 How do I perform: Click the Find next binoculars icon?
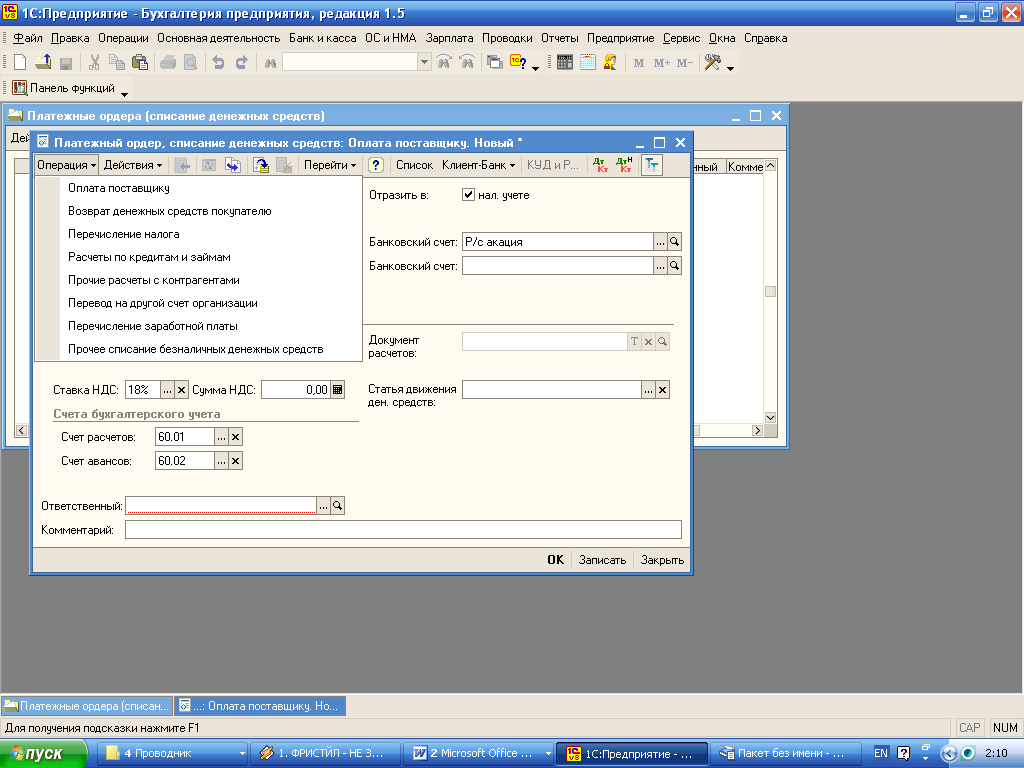[444, 63]
